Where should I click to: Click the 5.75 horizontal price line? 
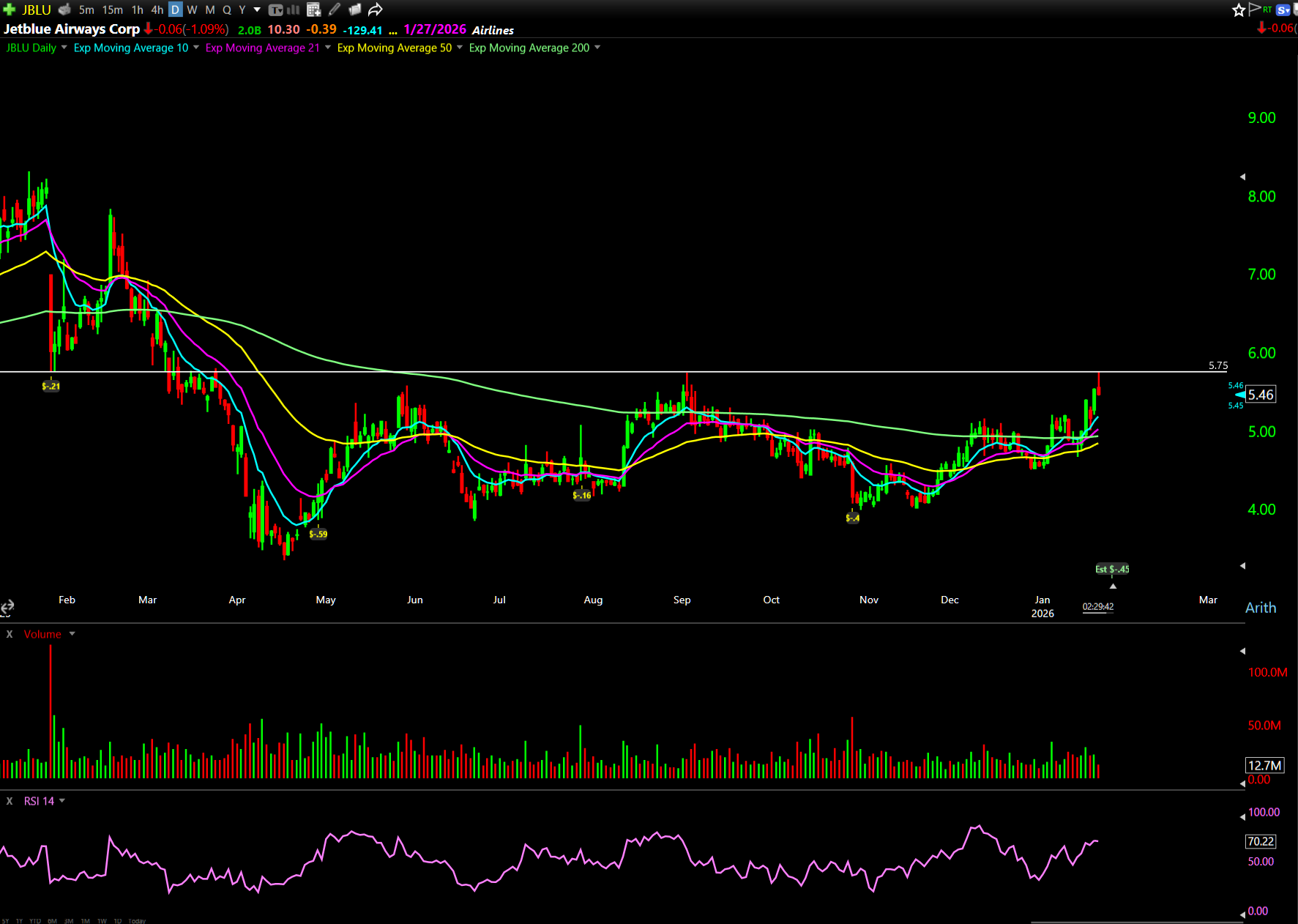point(586,372)
